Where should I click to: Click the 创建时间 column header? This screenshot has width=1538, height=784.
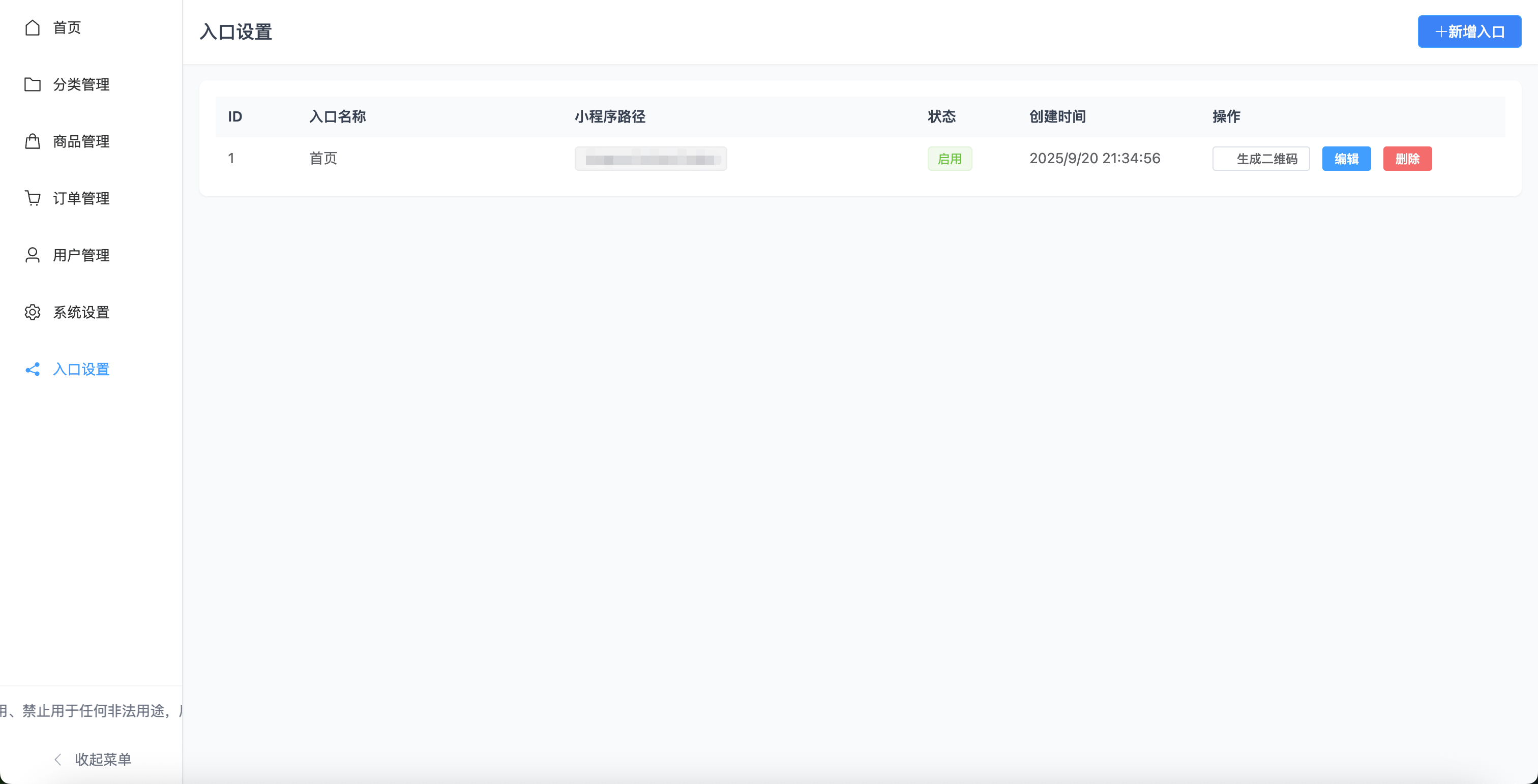coord(1057,116)
